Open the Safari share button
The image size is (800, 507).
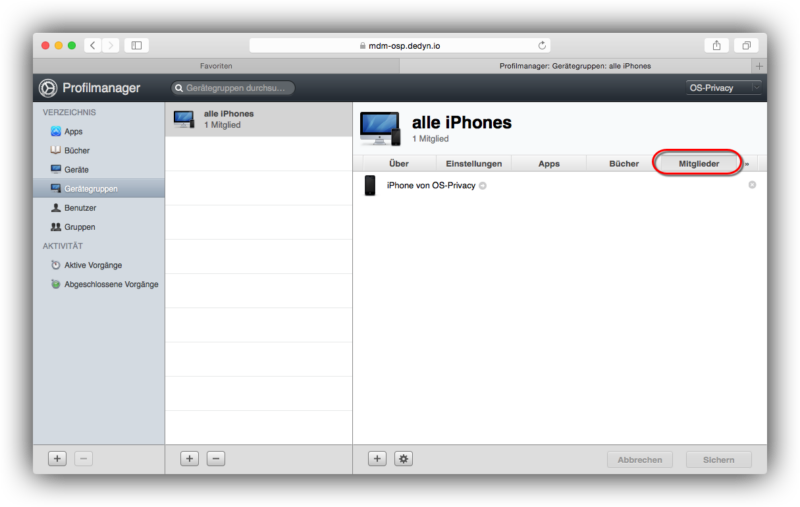point(717,45)
